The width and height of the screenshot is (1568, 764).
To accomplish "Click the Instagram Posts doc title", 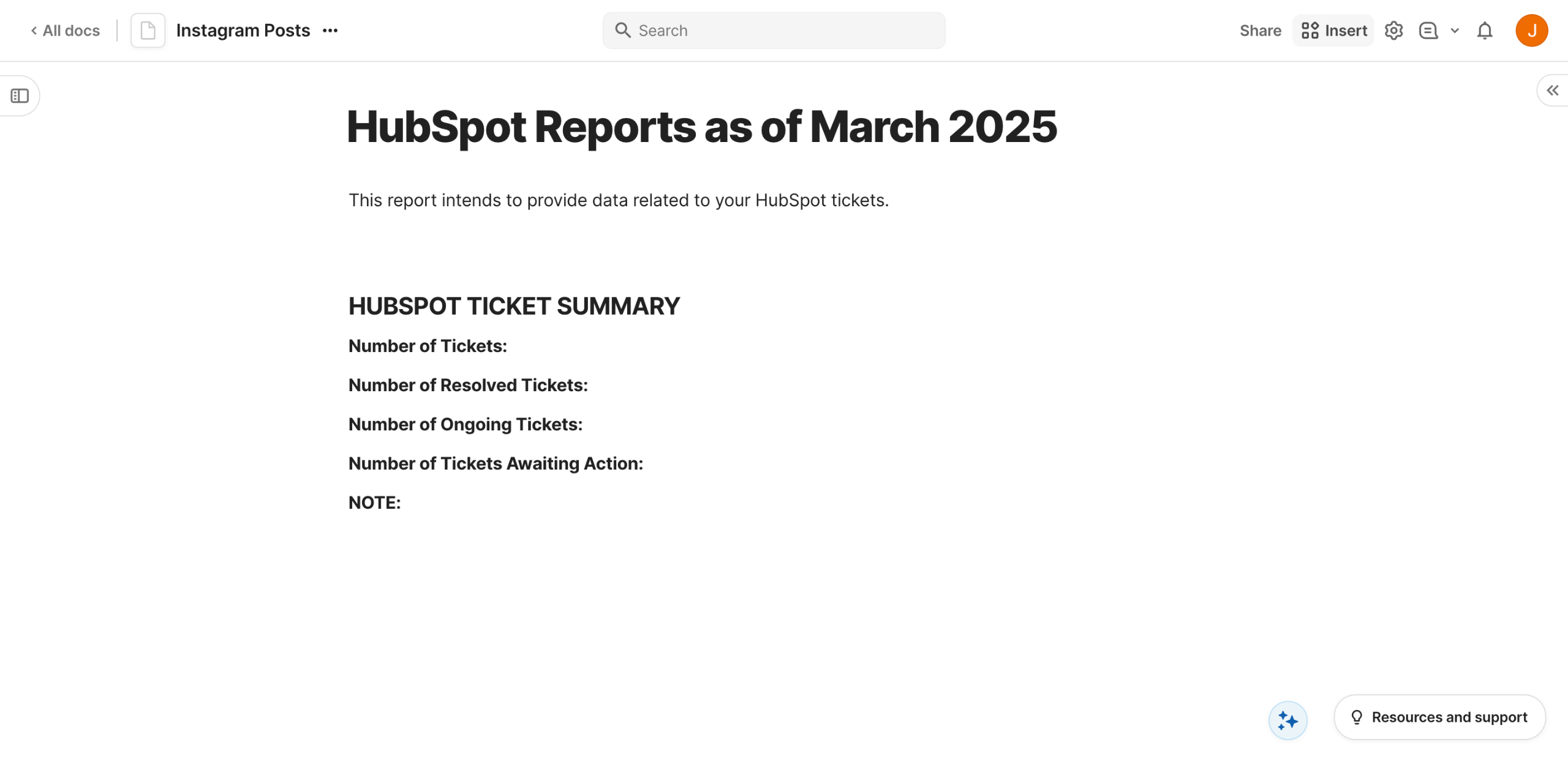I will pos(243,31).
